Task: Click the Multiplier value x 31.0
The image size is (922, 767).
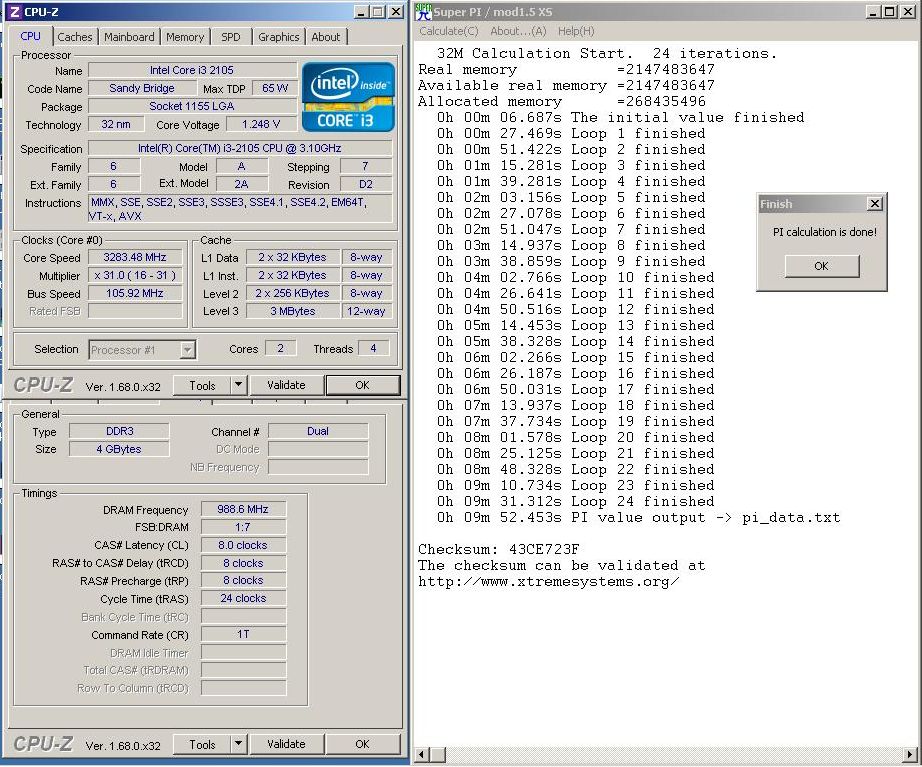Action: pos(135,275)
